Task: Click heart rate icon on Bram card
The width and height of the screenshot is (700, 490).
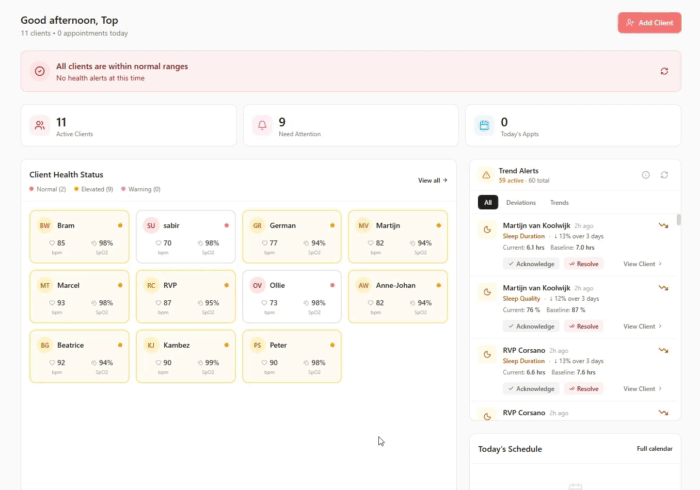Action: click(52, 243)
